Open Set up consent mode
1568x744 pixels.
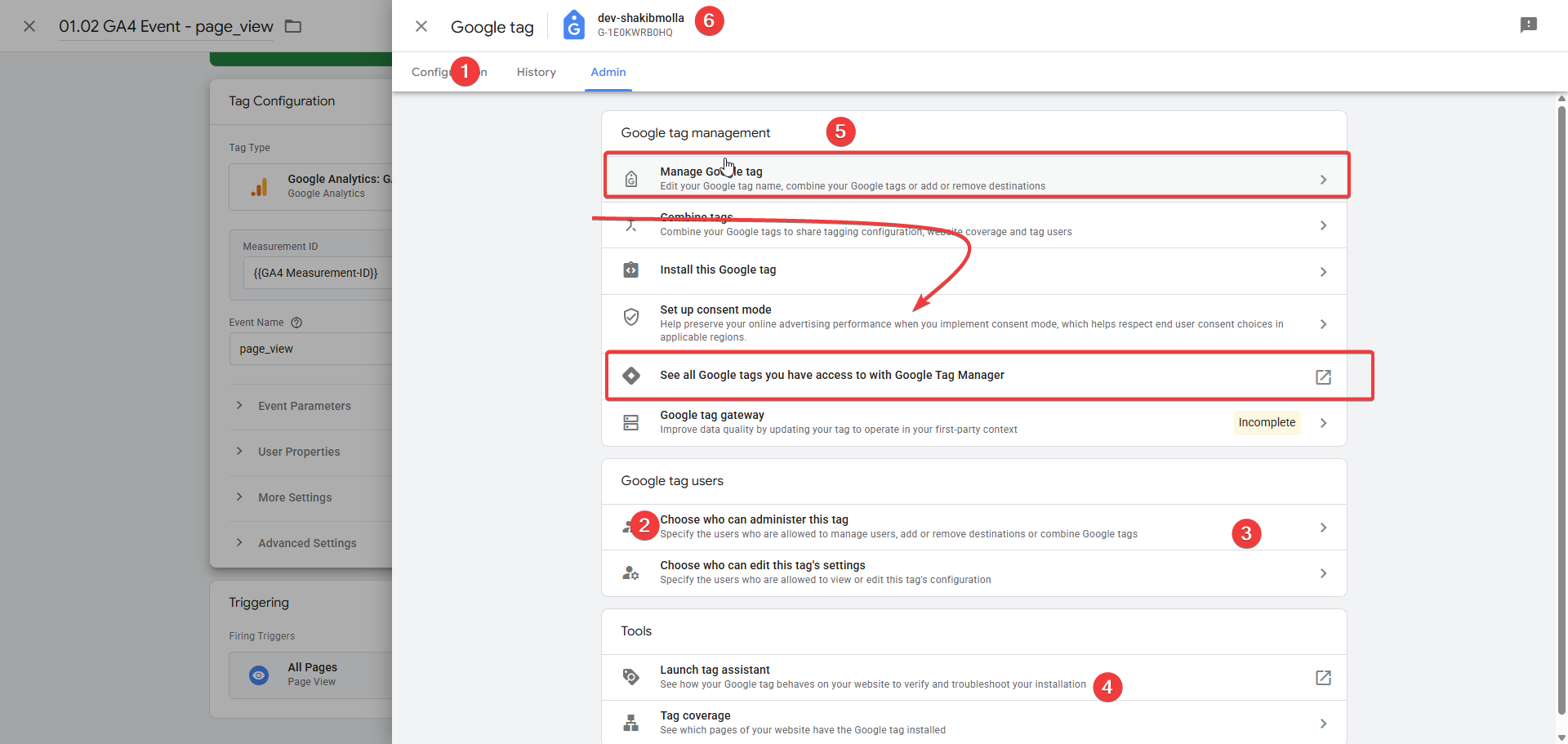[x=974, y=323]
